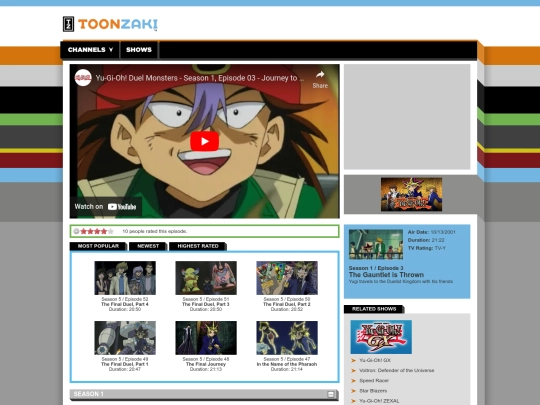Switch to the Newest tab
540x405 pixels.
(x=148, y=246)
